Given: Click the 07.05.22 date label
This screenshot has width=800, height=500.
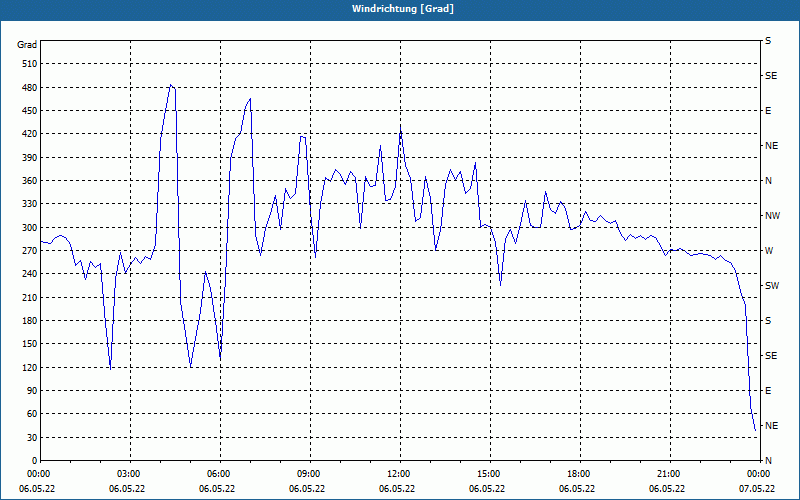Looking at the screenshot, I should (x=757, y=489).
